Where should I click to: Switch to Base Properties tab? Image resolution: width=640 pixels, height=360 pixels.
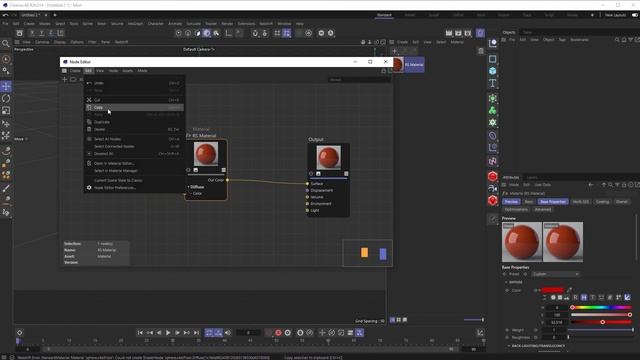coord(553,202)
